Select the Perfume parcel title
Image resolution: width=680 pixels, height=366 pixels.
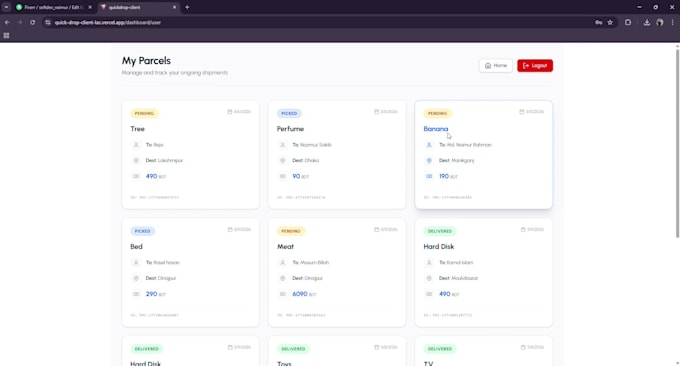[x=290, y=129]
